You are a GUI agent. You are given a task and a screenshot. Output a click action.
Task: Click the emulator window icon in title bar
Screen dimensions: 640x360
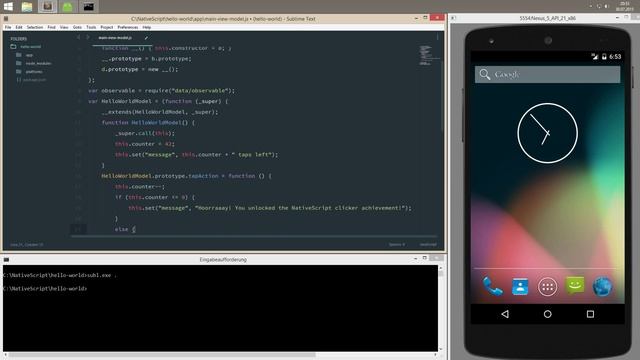pyautogui.click(x=453, y=18)
